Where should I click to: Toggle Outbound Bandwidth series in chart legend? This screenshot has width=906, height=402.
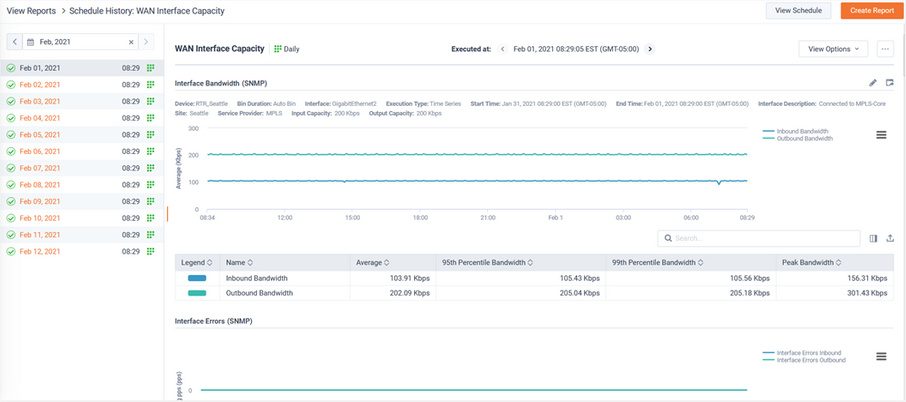tap(797, 139)
